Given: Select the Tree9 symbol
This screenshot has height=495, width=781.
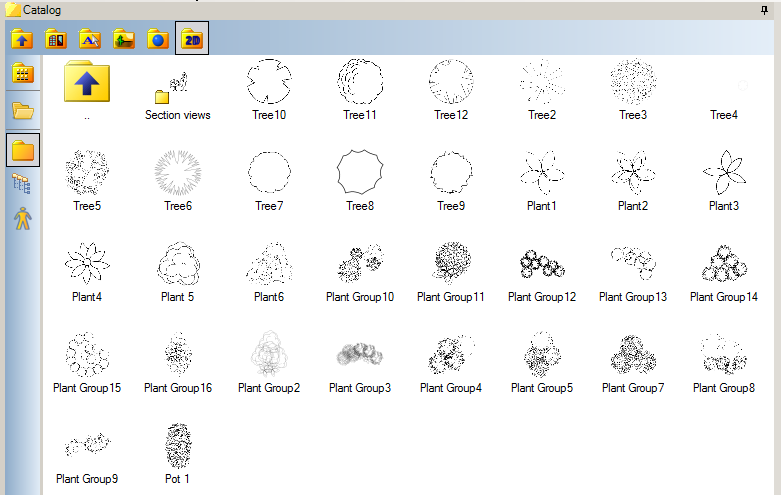Looking at the screenshot, I should point(451,172).
